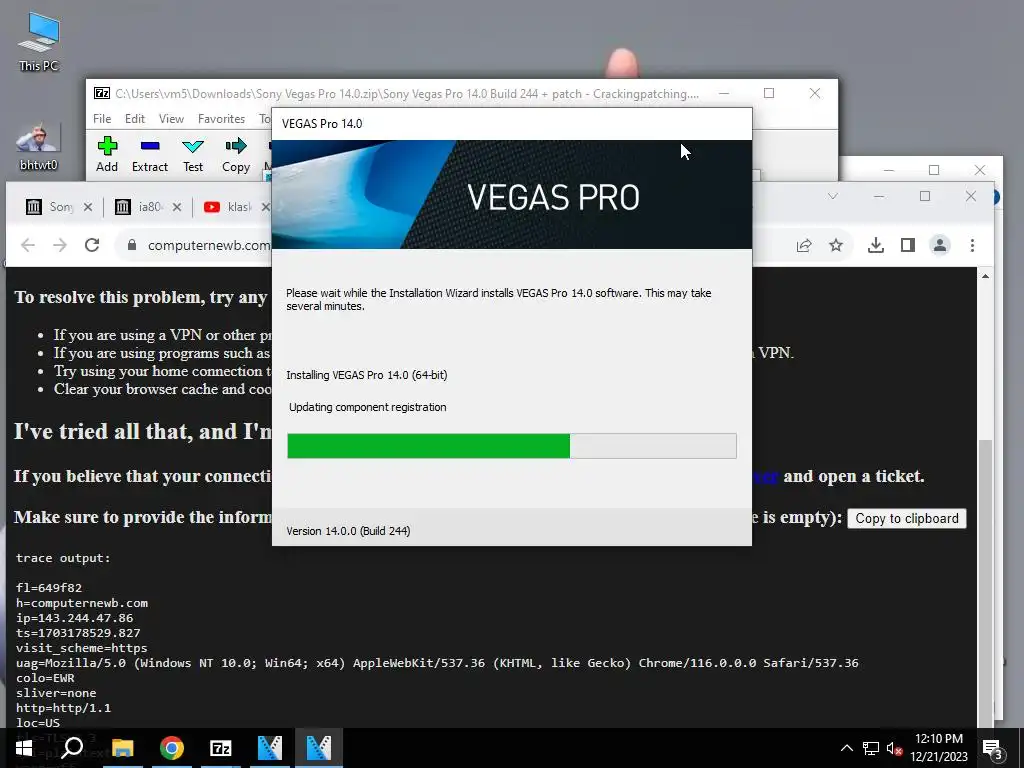
Task: Click the 'ip=143.244.47.86' trace line
Action: (x=74, y=618)
